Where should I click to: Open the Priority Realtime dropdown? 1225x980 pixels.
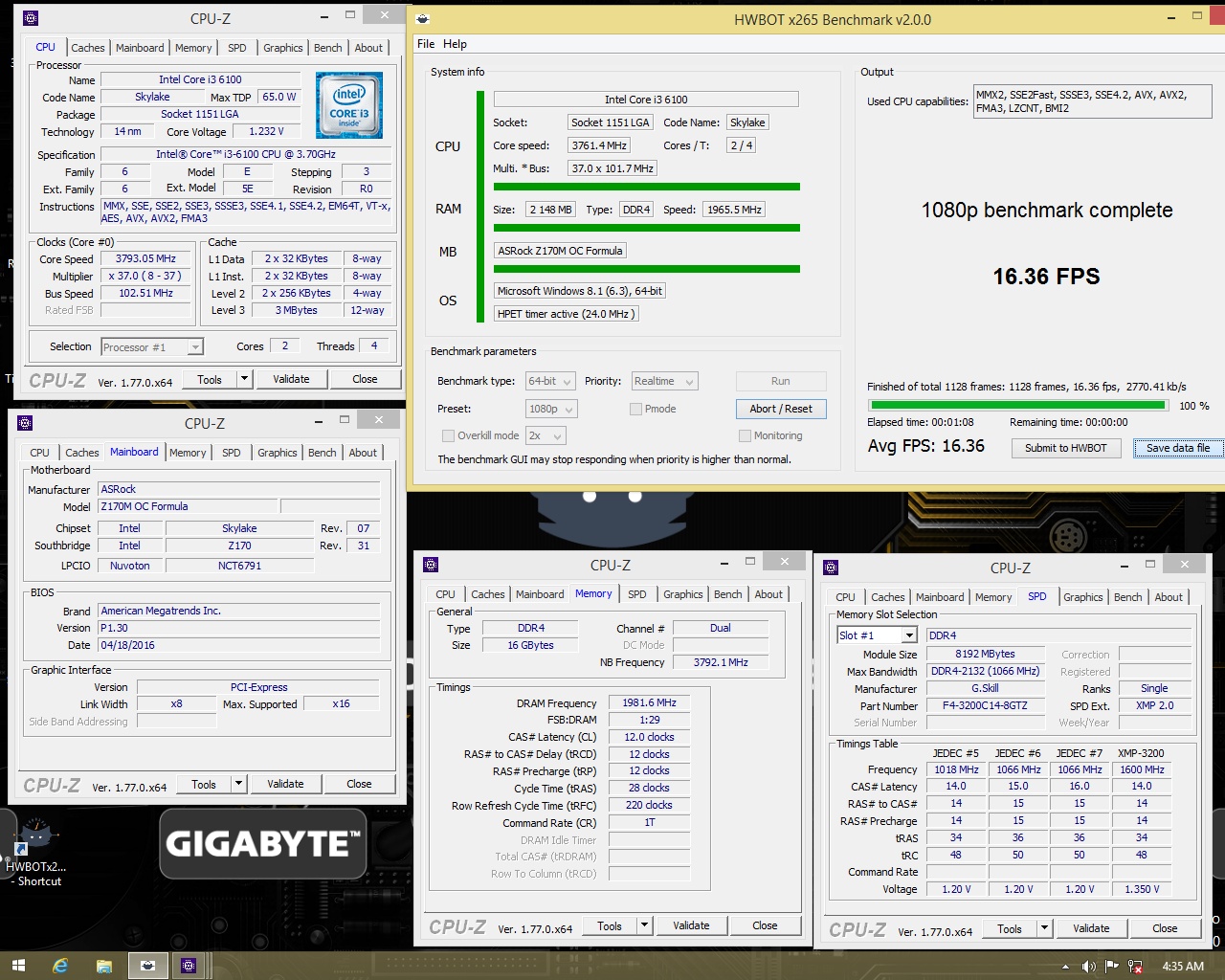[x=664, y=381]
